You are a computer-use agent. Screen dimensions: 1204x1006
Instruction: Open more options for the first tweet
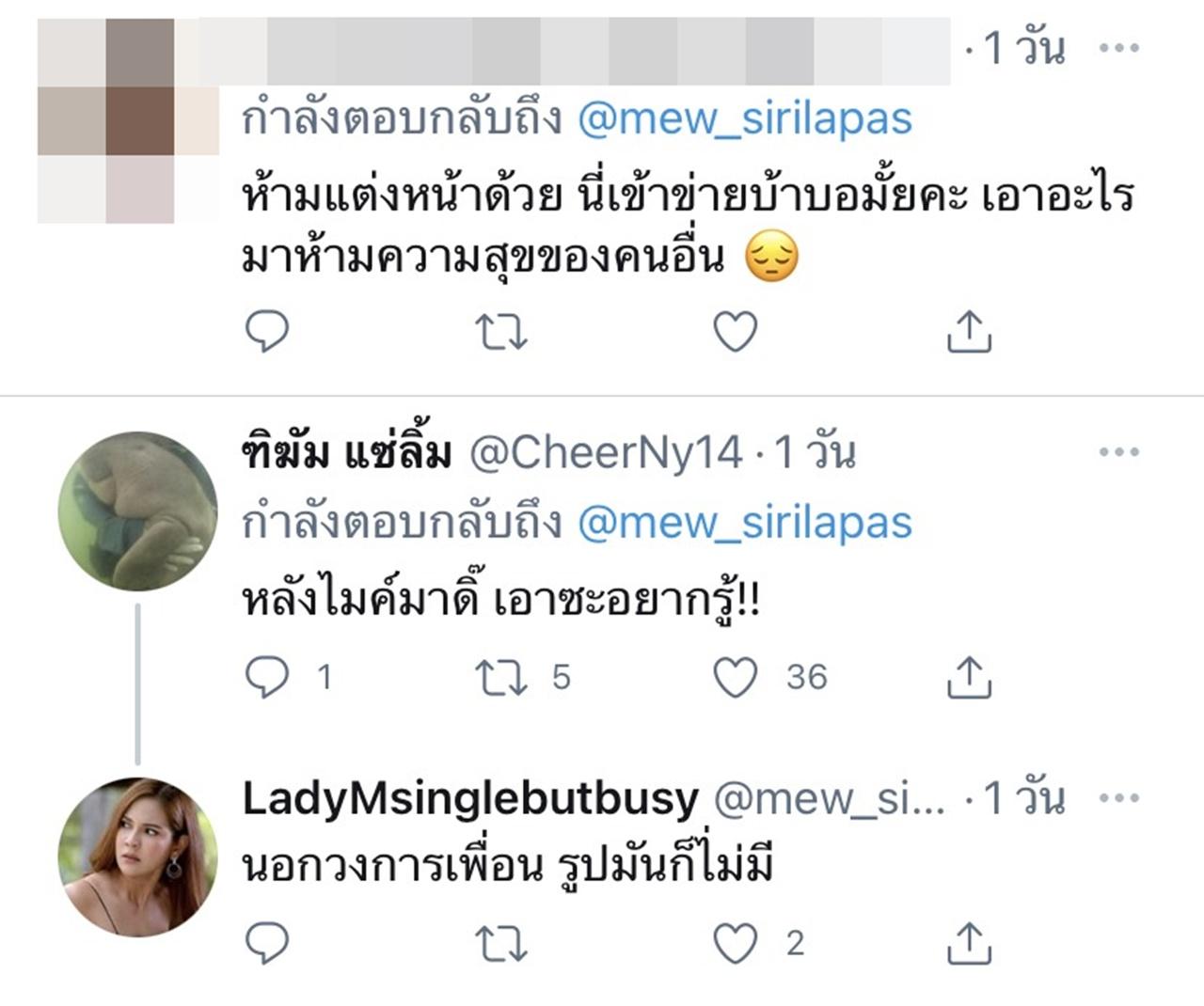tap(1118, 48)
